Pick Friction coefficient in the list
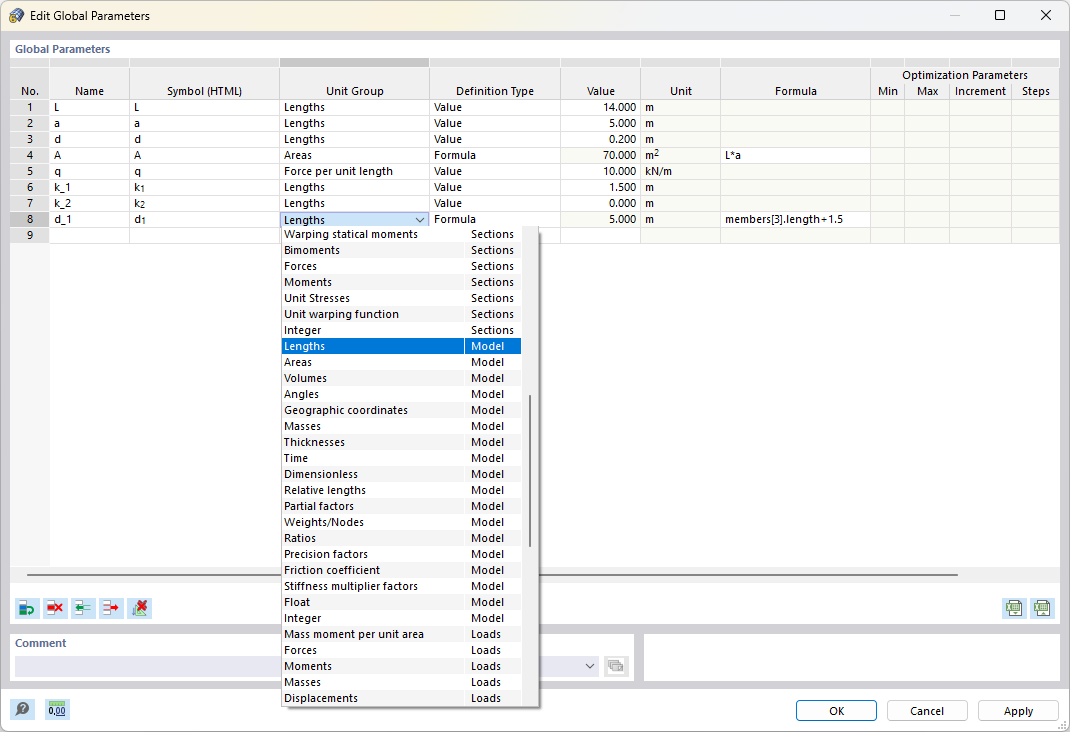 click(401, 570)
